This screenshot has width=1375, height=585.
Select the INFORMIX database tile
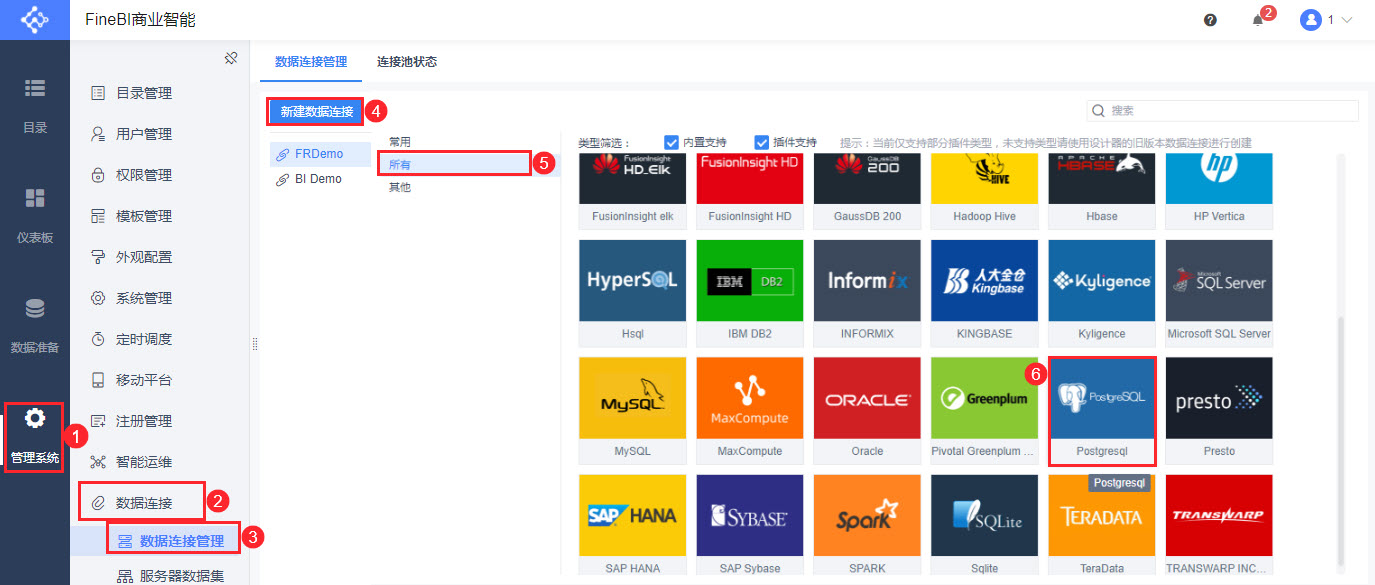[867, 293]
